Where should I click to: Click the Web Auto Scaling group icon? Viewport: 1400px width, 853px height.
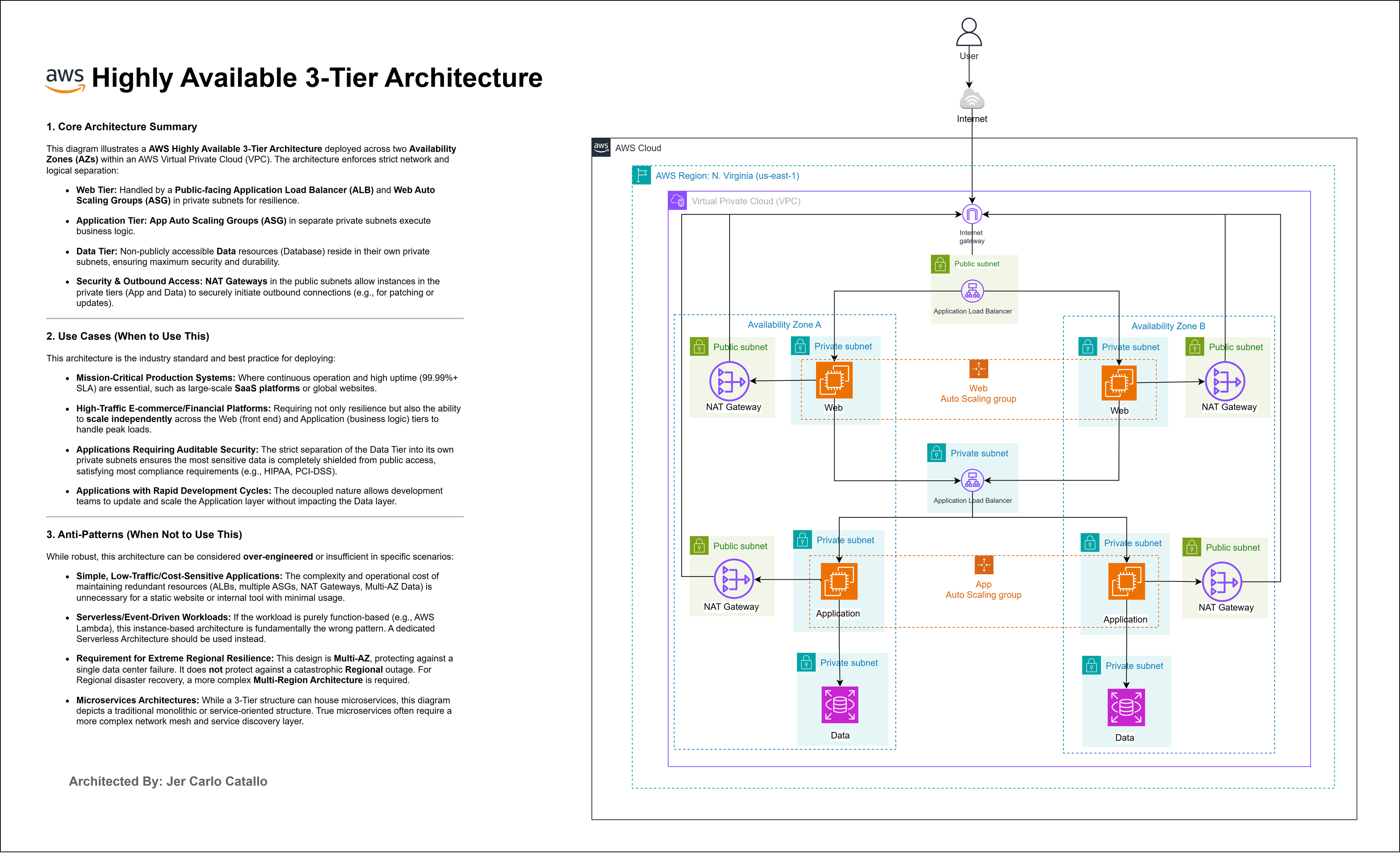point(979,369)
